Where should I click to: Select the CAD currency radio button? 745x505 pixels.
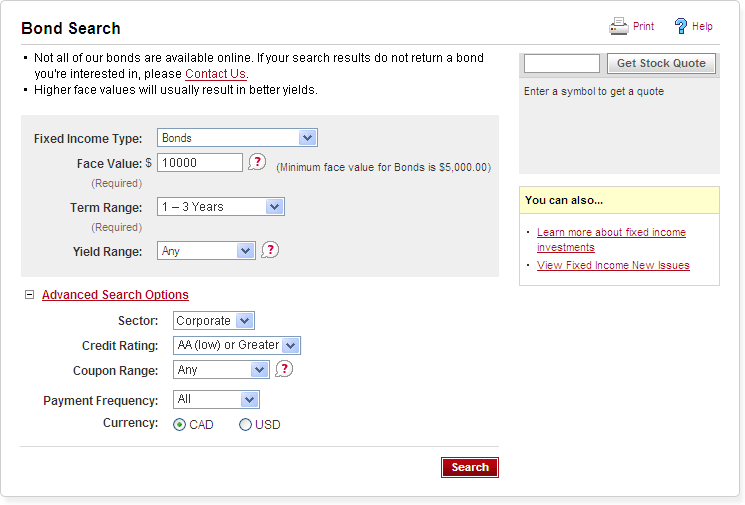(180, 425)
